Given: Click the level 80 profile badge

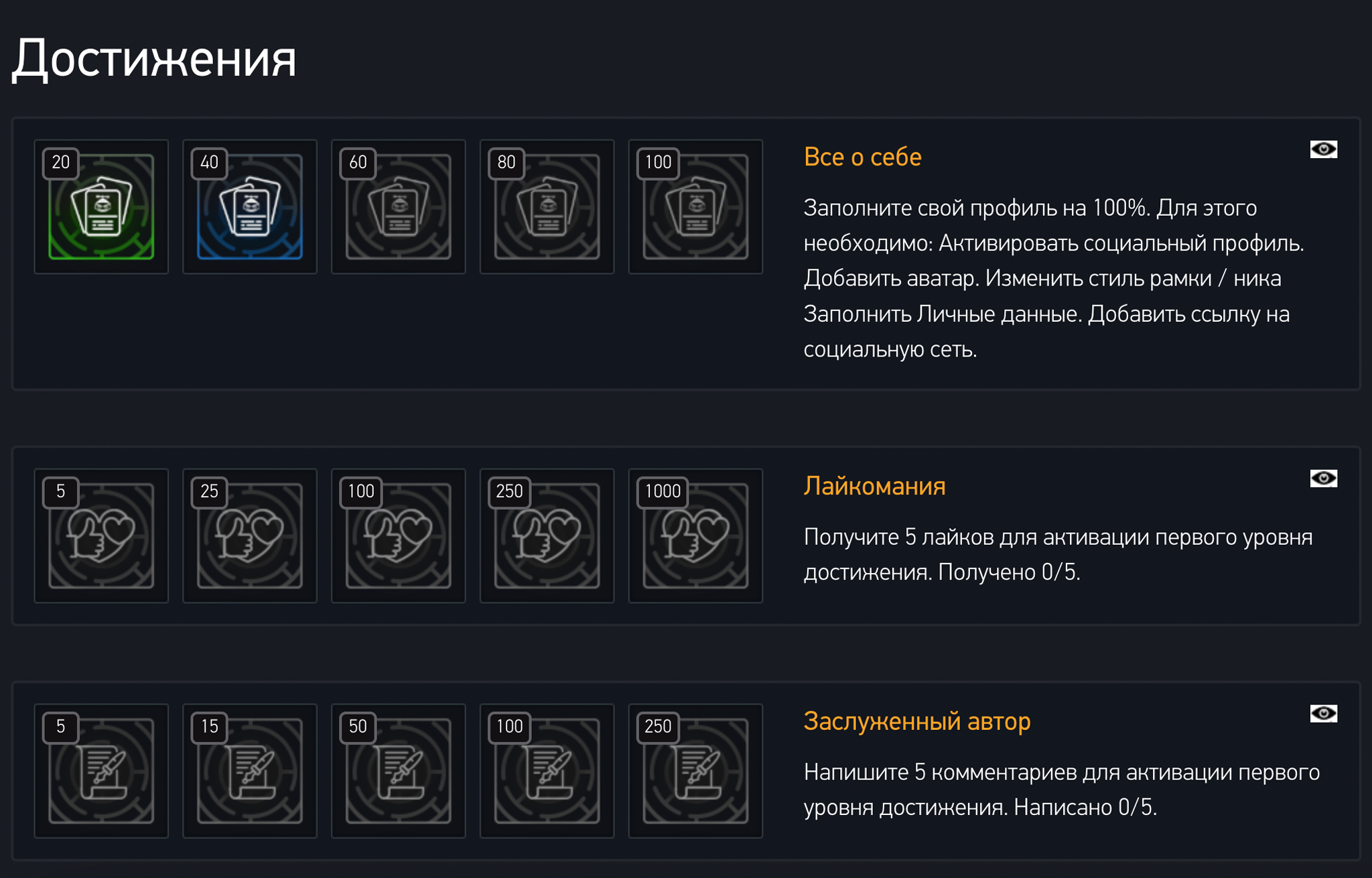Looking at the screenshot, I should tap(547, 206).
